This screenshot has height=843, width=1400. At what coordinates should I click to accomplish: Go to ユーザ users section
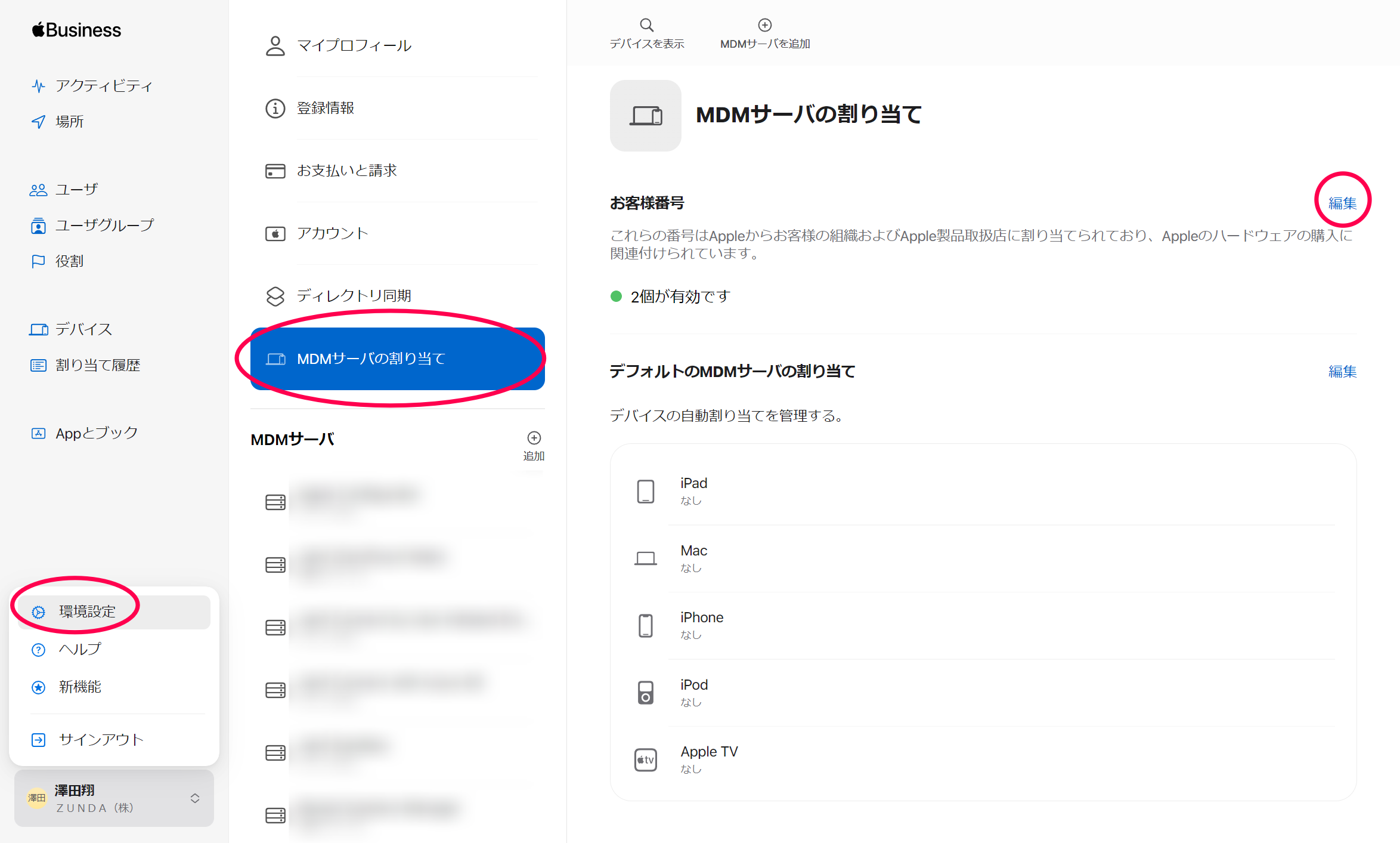click(x=64, y=190)
